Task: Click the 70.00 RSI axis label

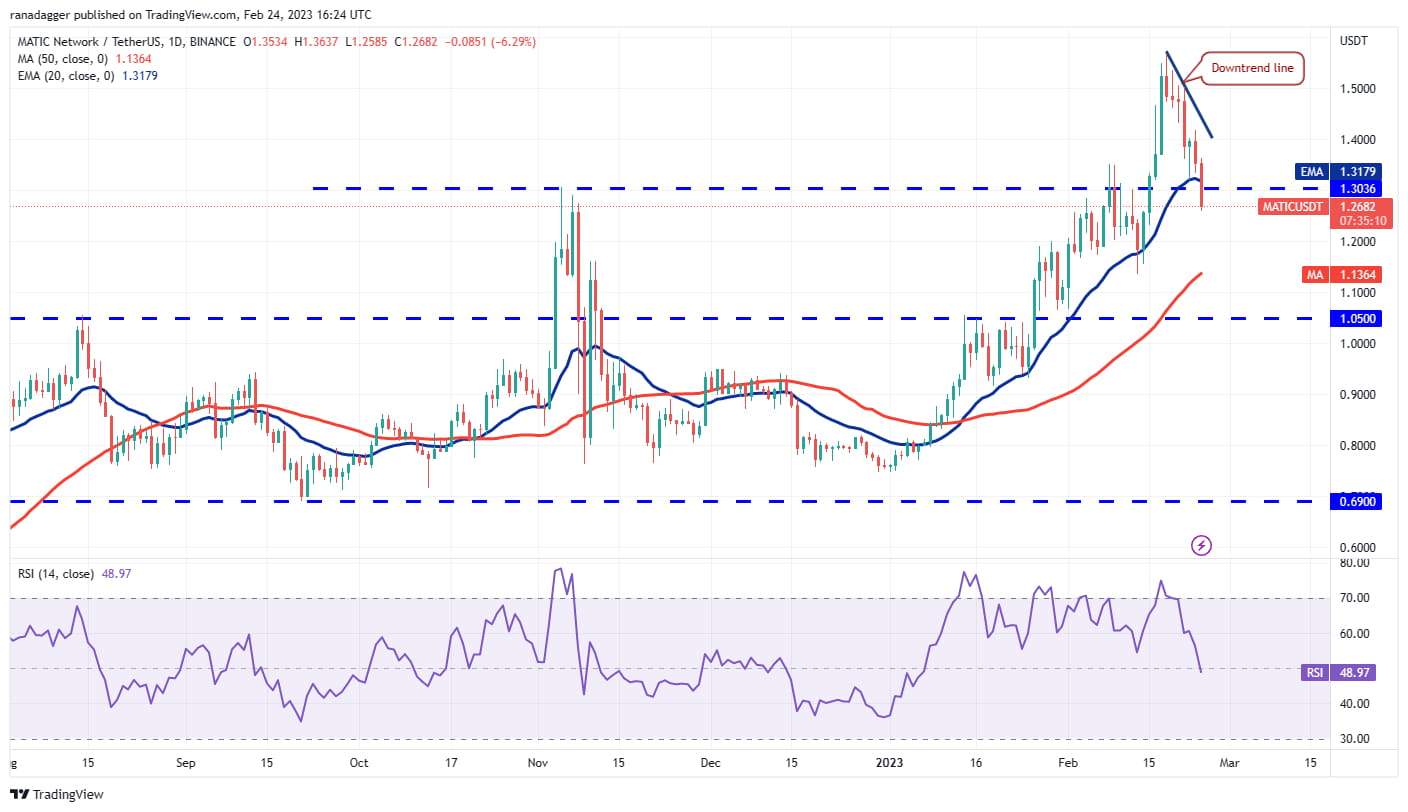Action: click(1355, 598)
